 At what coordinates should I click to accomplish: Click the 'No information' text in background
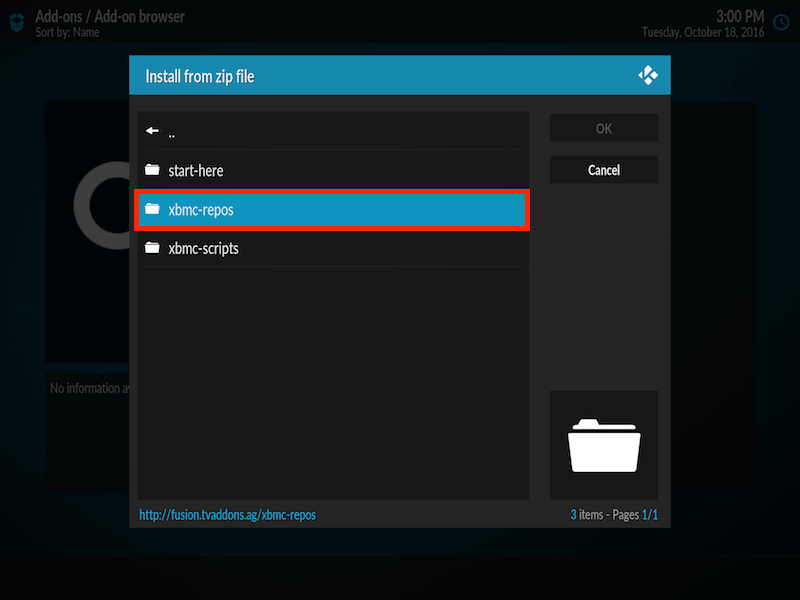89,388
